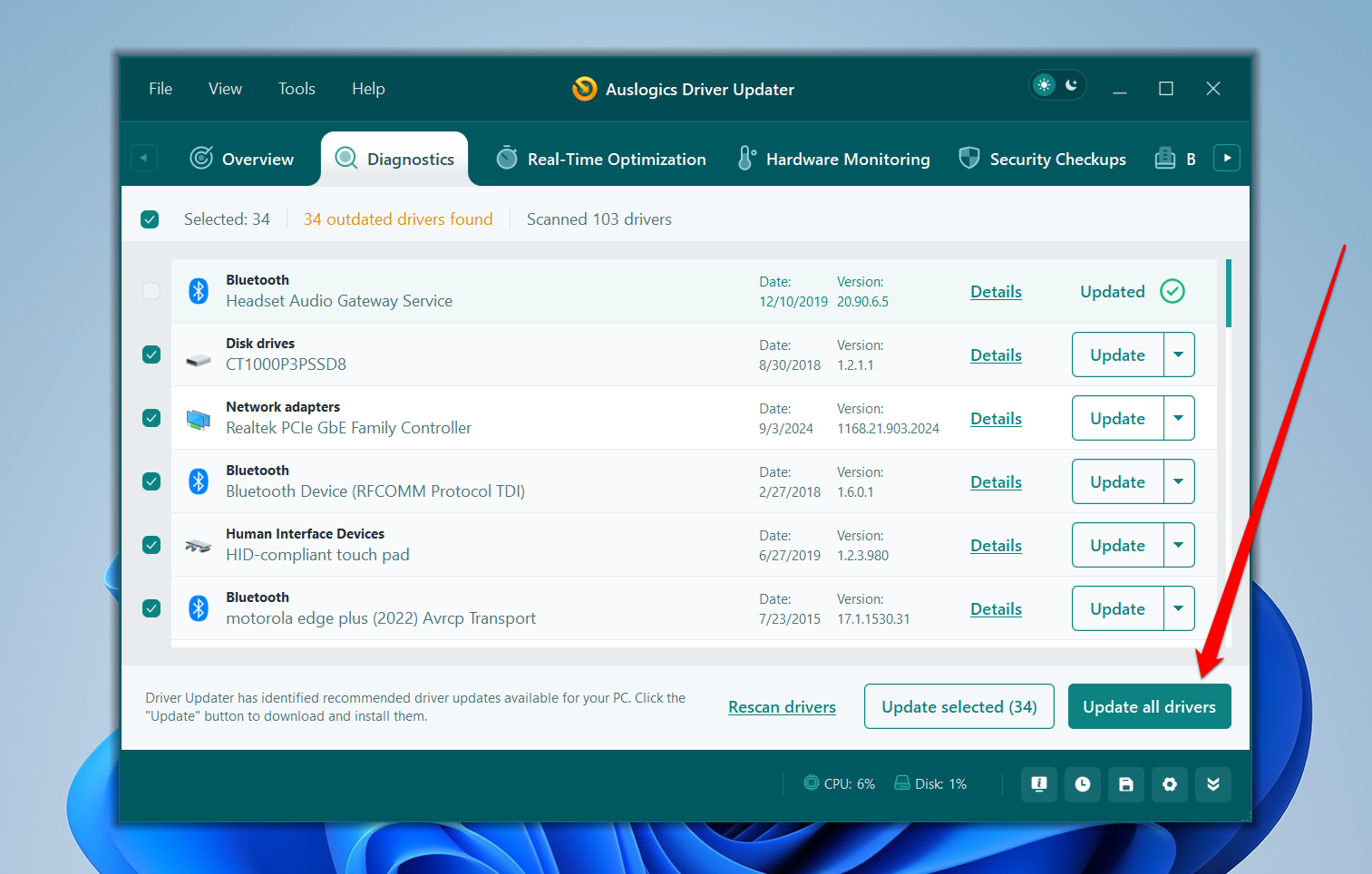Open the settings gear icon
Image resolution: width=1372 pixels, height=874 pixels.
[1170, 784]
